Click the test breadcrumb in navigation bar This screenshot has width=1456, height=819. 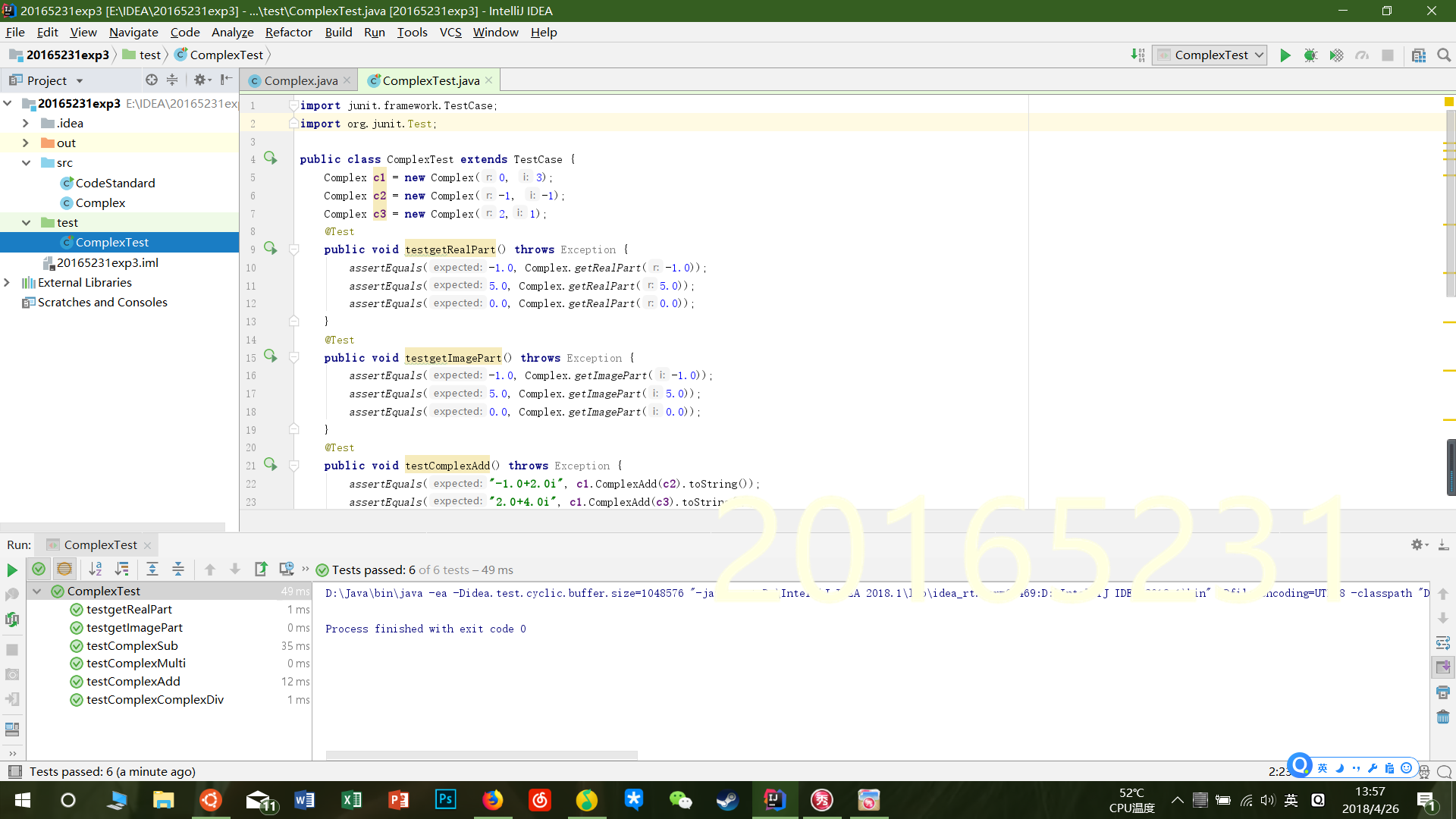(142, 55)
